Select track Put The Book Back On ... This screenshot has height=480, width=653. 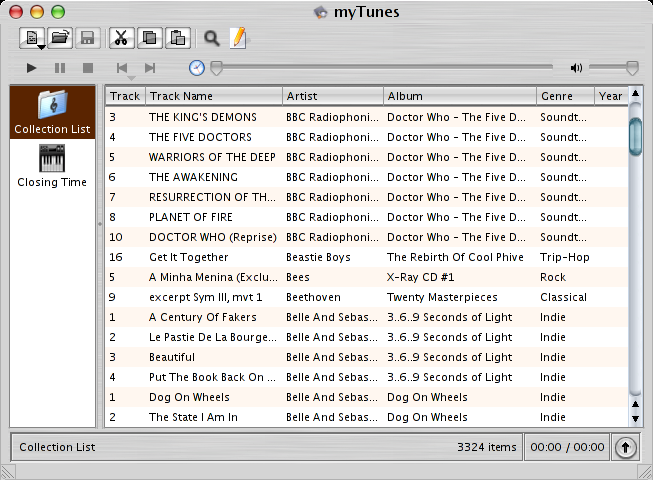point(366,377)
